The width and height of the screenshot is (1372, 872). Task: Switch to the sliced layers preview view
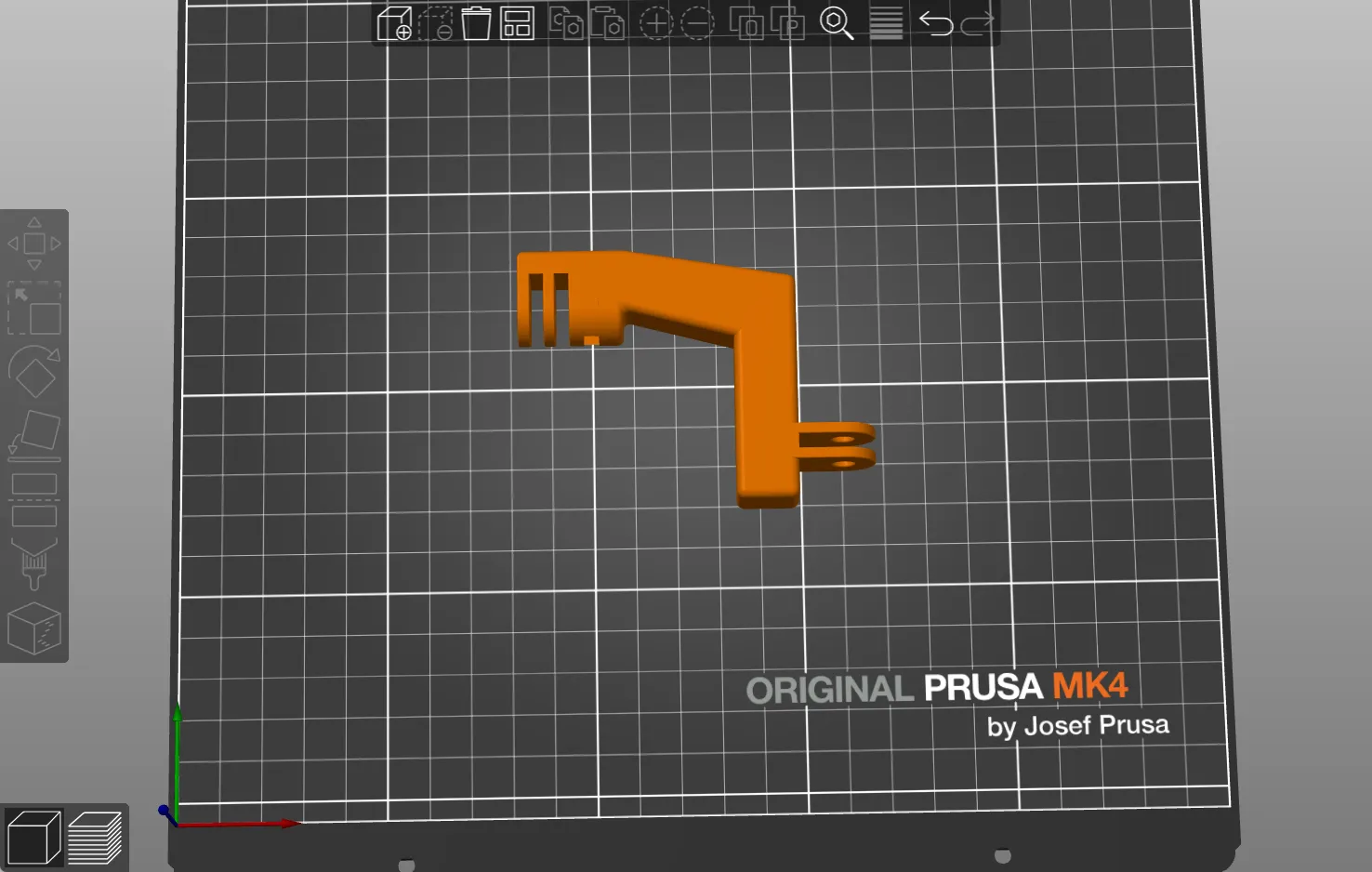[95, 838]
